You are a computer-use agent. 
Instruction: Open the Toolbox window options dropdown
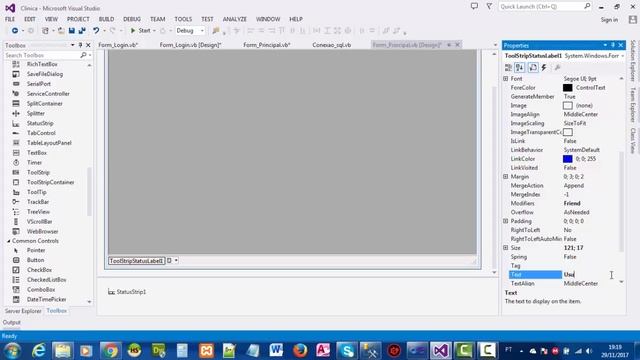(72, 45)
